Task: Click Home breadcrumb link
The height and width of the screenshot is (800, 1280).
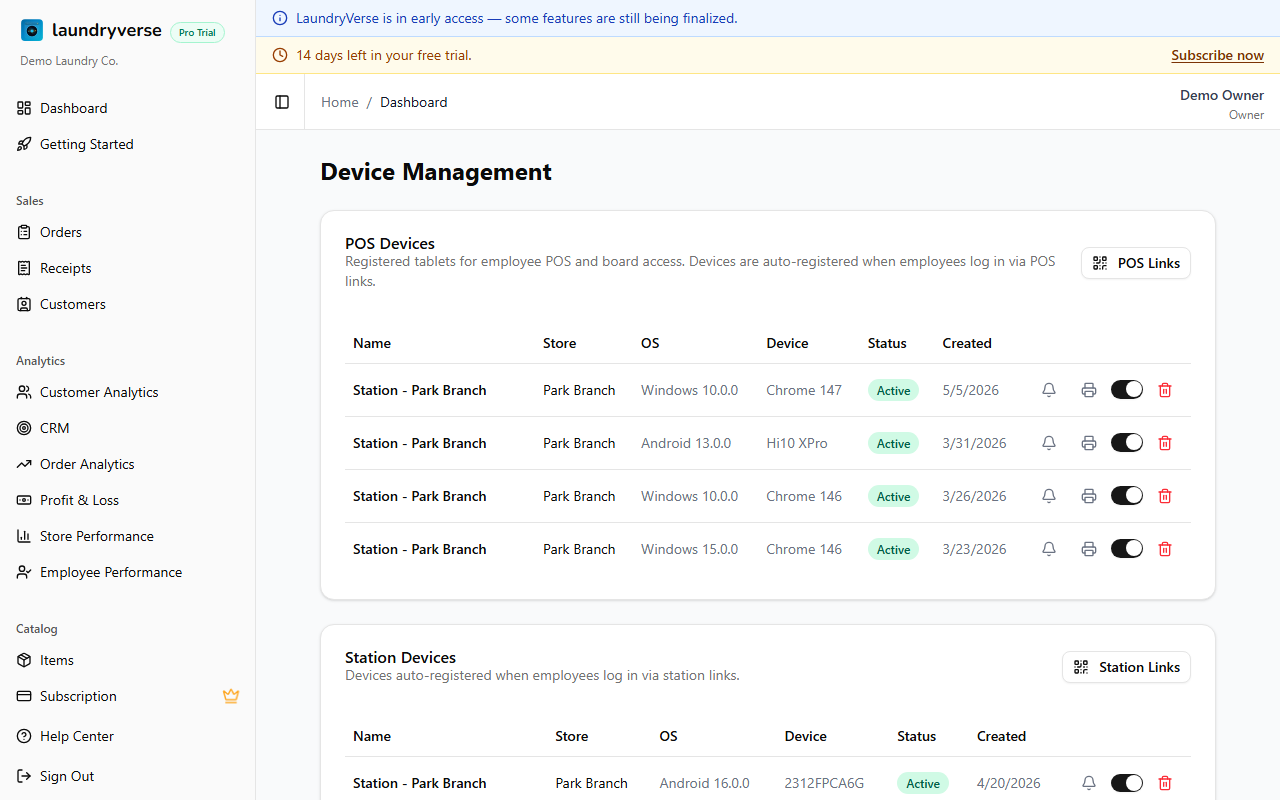Action: click(x=340, y=102)
